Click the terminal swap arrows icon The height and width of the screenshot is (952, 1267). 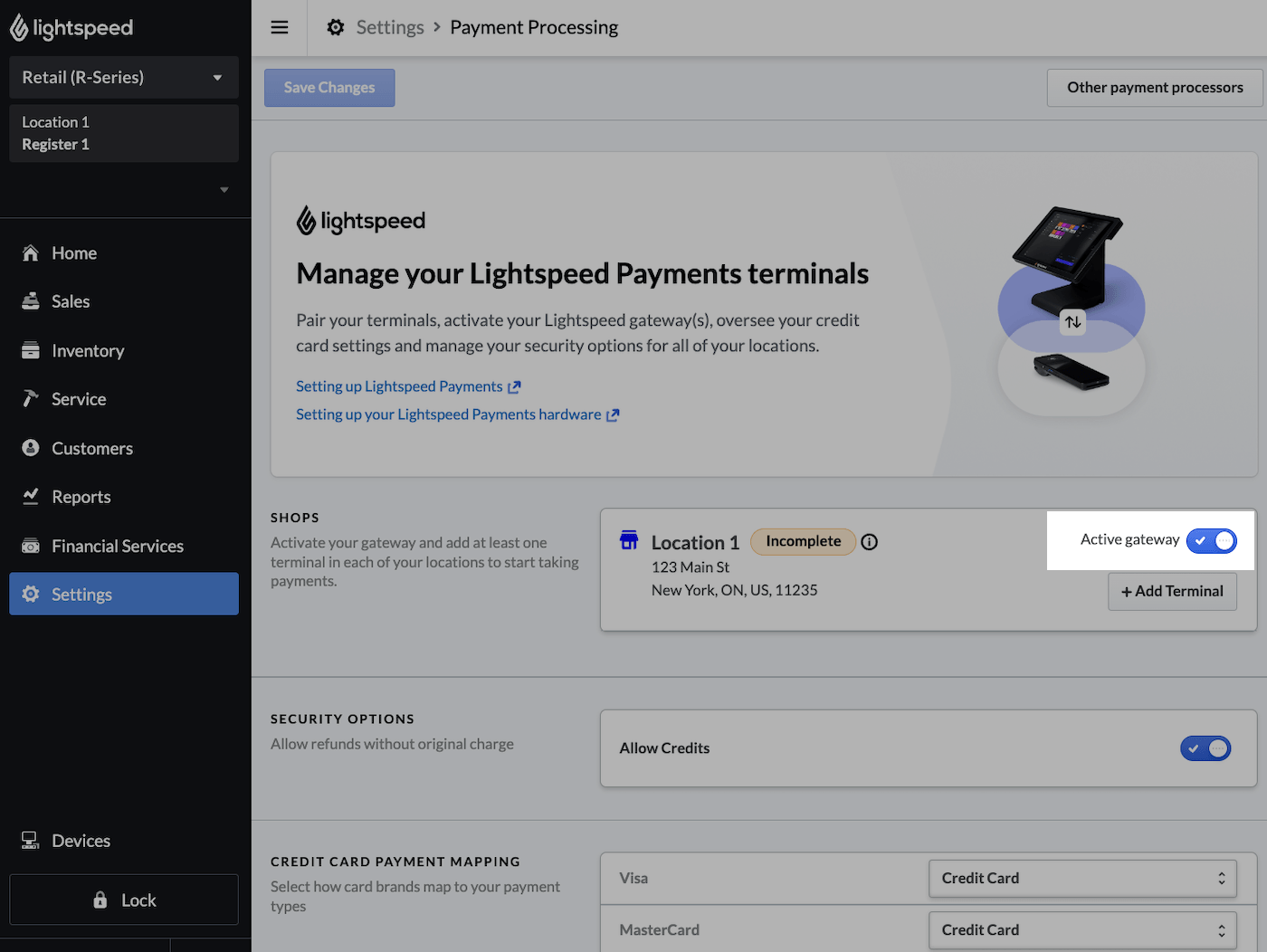(x=1072, y=321)
